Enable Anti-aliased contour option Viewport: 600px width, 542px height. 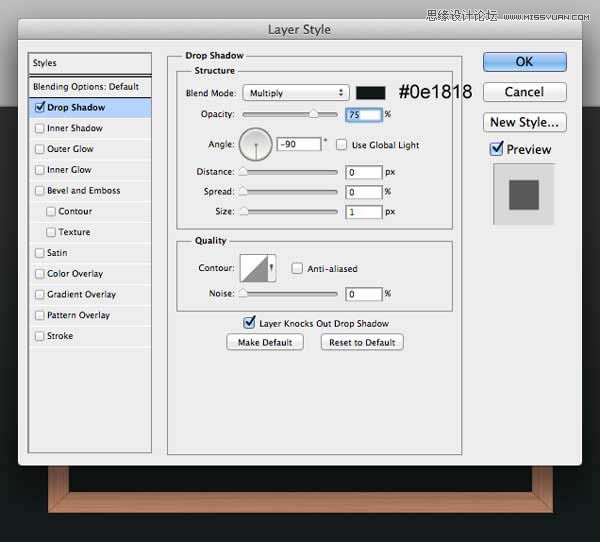click(297, 268)
